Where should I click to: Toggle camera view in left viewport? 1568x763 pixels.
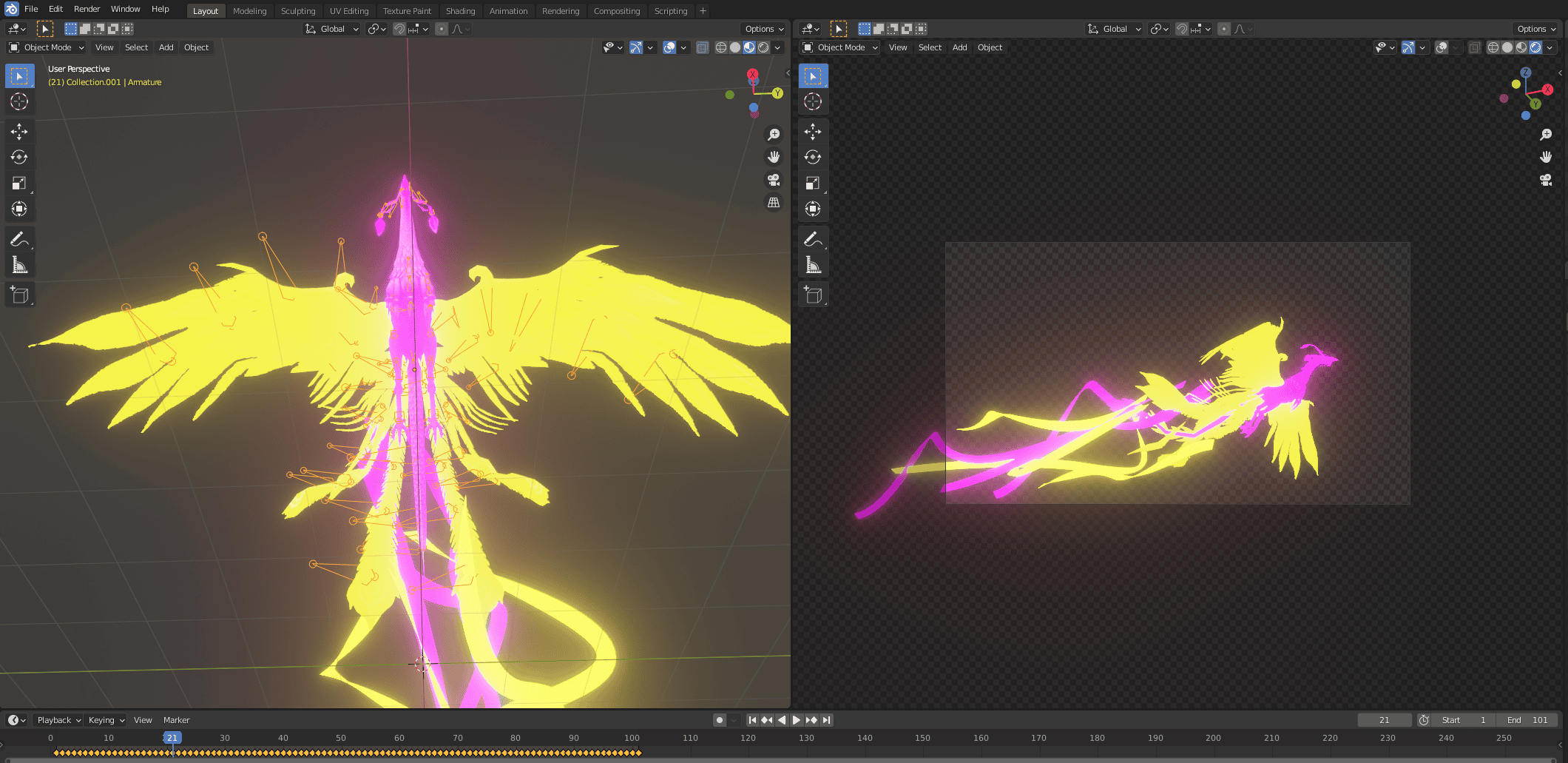(774, 180)
